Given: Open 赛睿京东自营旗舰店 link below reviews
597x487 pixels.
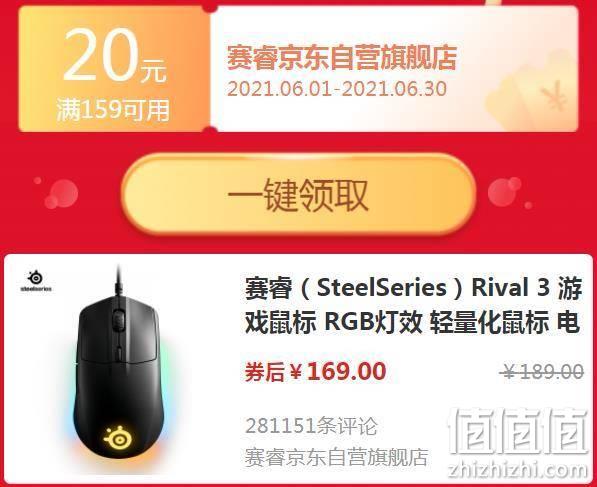Looking at the screenshot, I should pyautogui.click(x=337, y=457).
